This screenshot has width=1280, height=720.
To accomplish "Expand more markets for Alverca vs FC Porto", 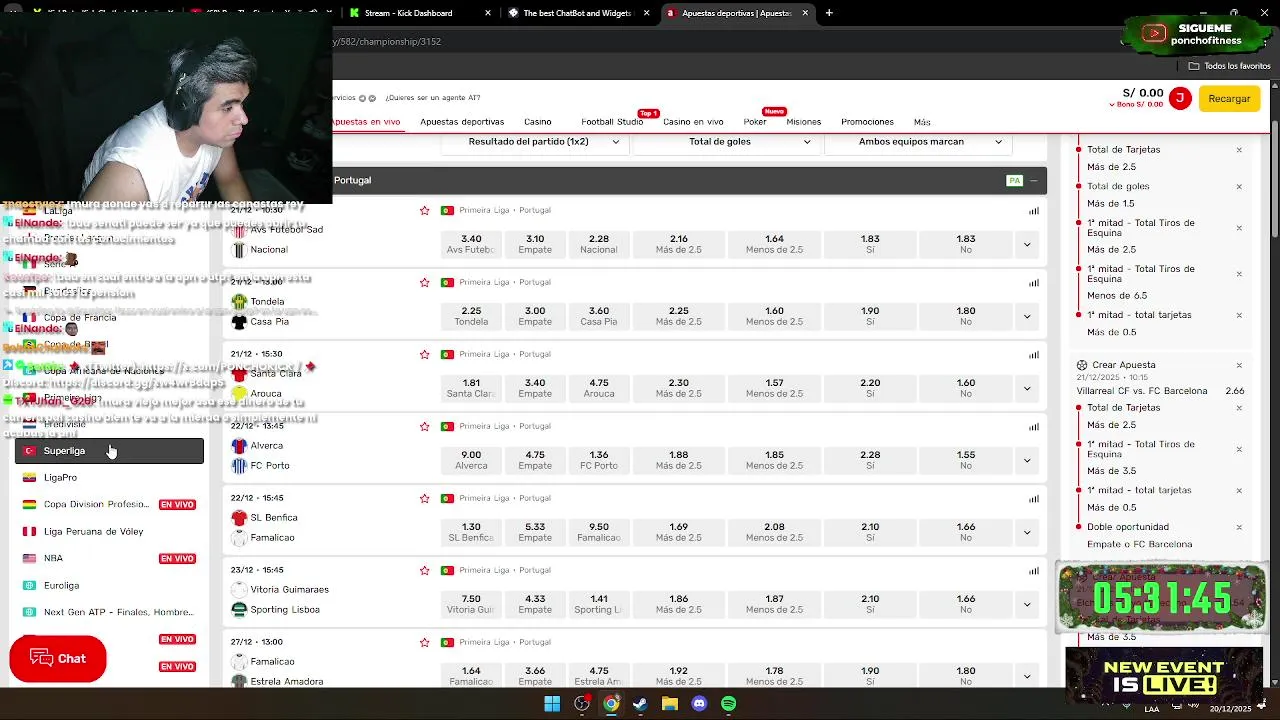I will 1027,460.
